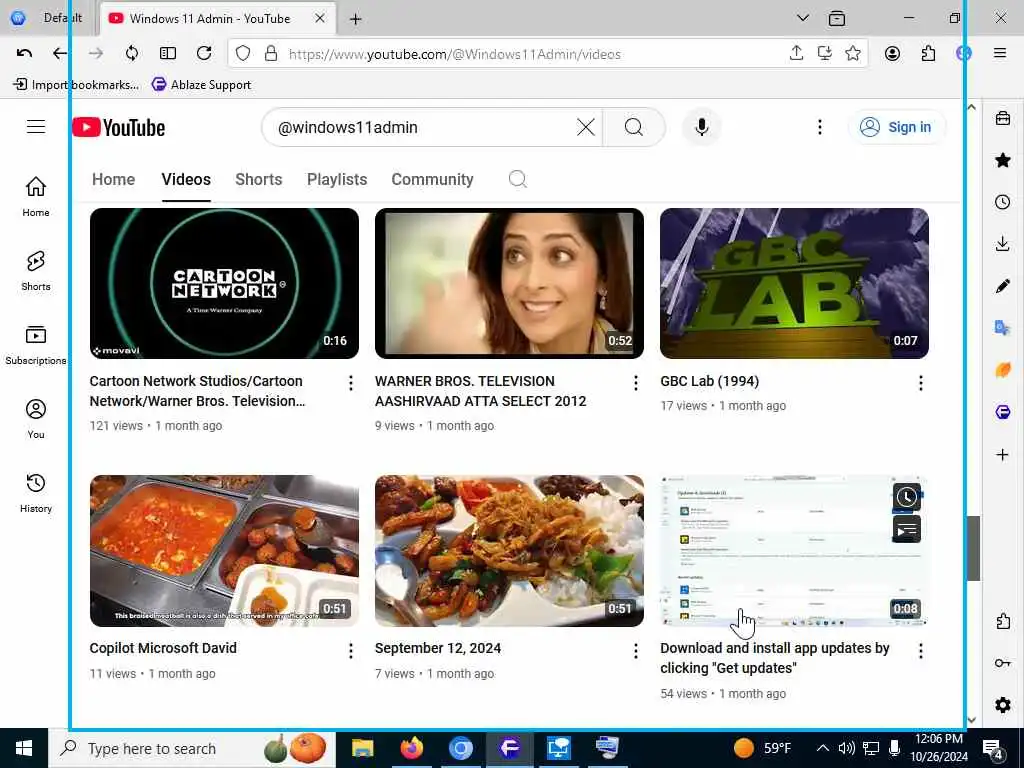Open Ablaze Support bookmark

pyautogui.click(x=201, y=84)
